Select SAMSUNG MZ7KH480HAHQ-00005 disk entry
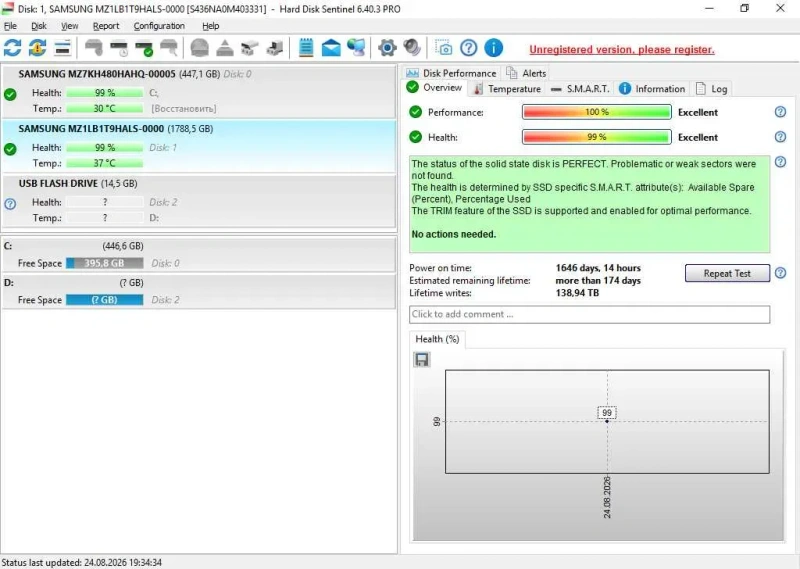 click(199, 92)
